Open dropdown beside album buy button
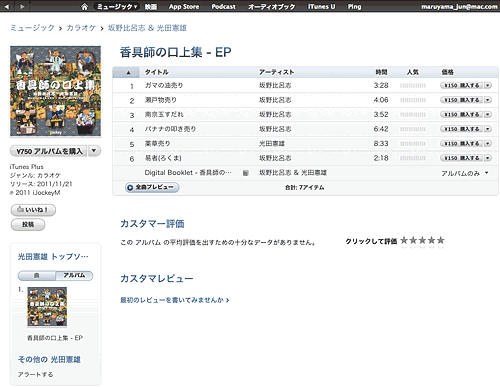 coord(94,151)
